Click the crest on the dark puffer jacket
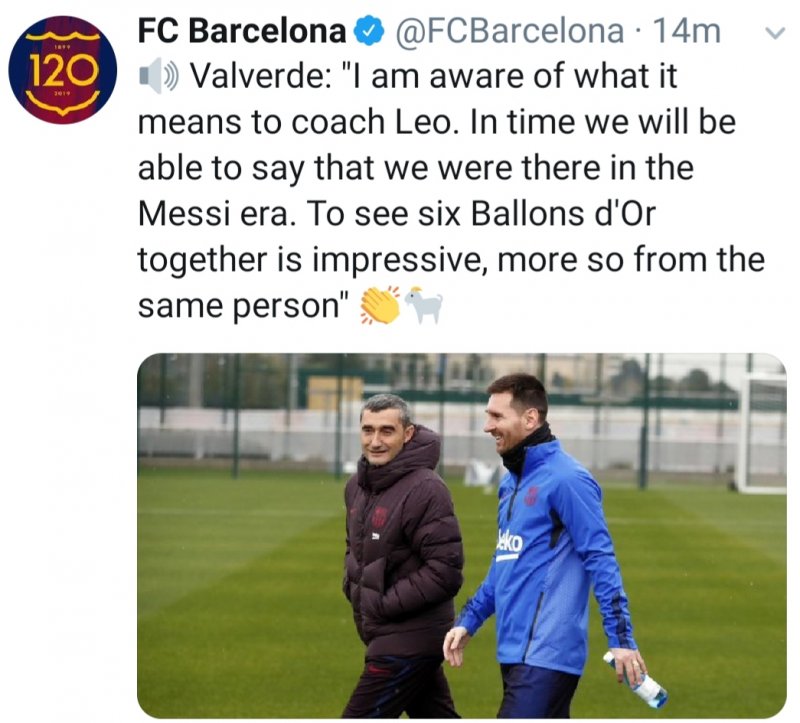This screenshot has height=723, width=800. coord(381,517)
